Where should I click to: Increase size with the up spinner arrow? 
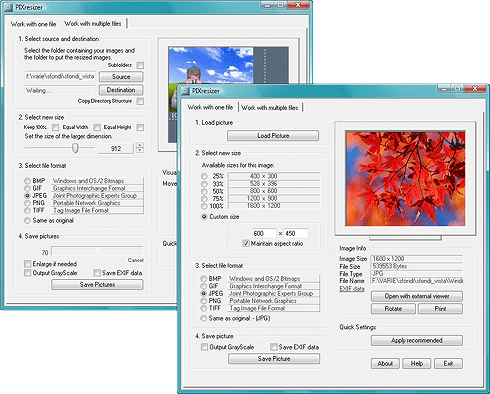pyautogui.click(x=140, y=145)
